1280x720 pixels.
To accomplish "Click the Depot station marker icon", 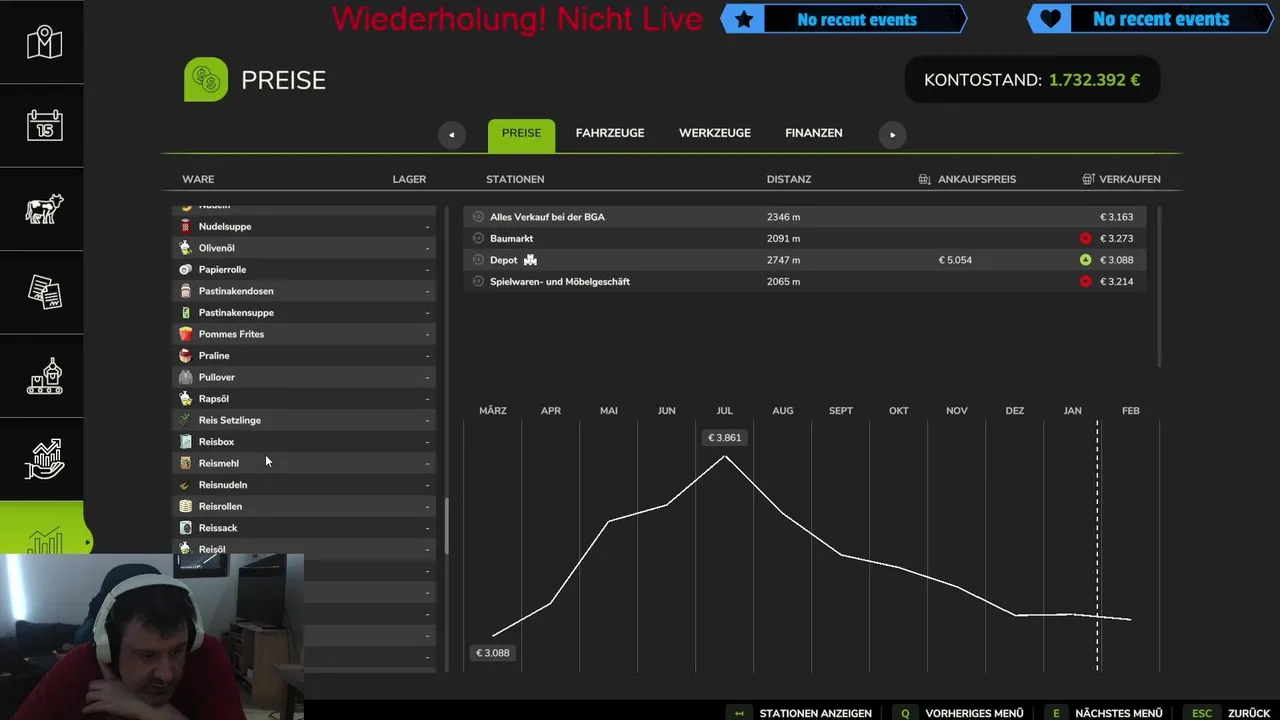I will (x=530, y=260).
